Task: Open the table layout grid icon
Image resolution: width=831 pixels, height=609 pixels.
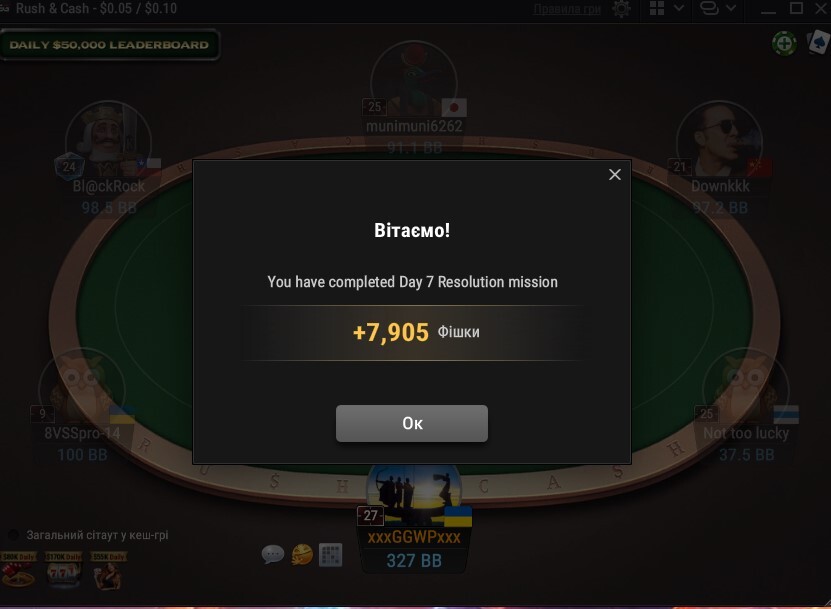Action: pyautogui.click(x=657, y=8)
